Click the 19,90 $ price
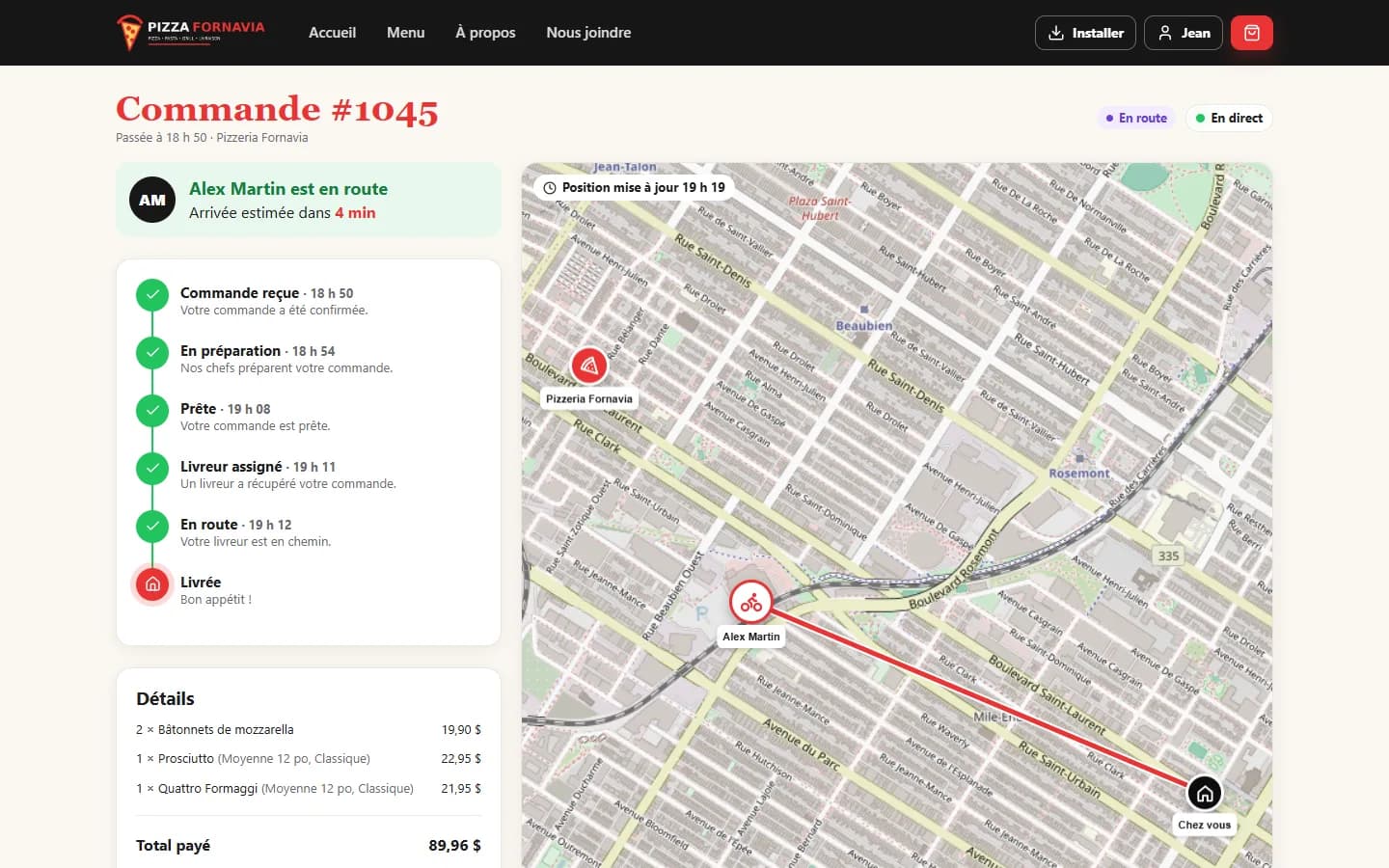 (x=461, y=730)
